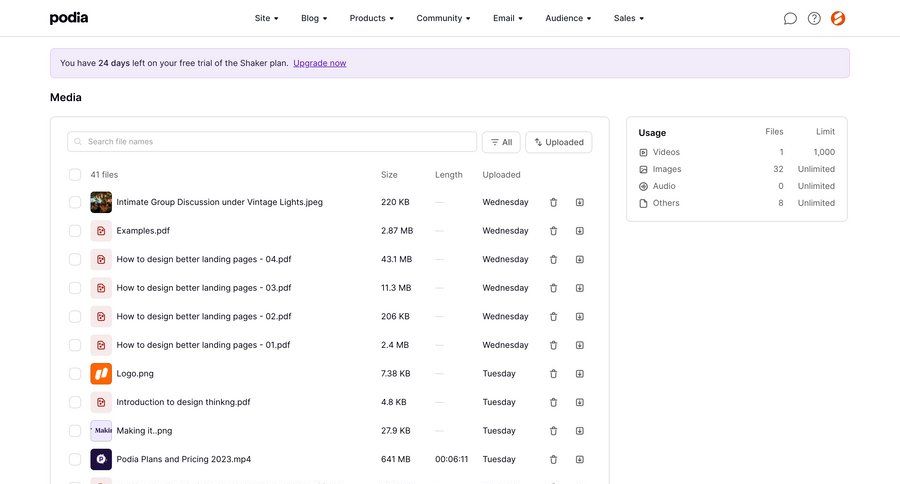
Task: Expand the Community dropdown menu
Action: point(443,18)
